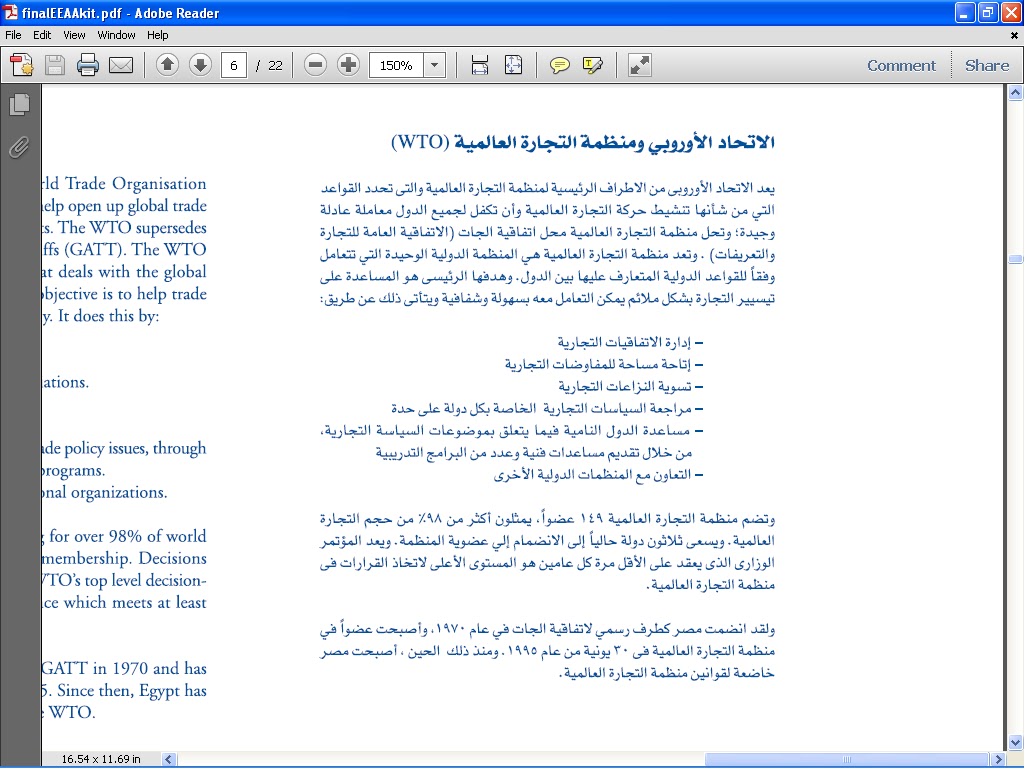Open the View menu
The width and height of the screenshot is (1026, 770).
[x=74, y=35]
